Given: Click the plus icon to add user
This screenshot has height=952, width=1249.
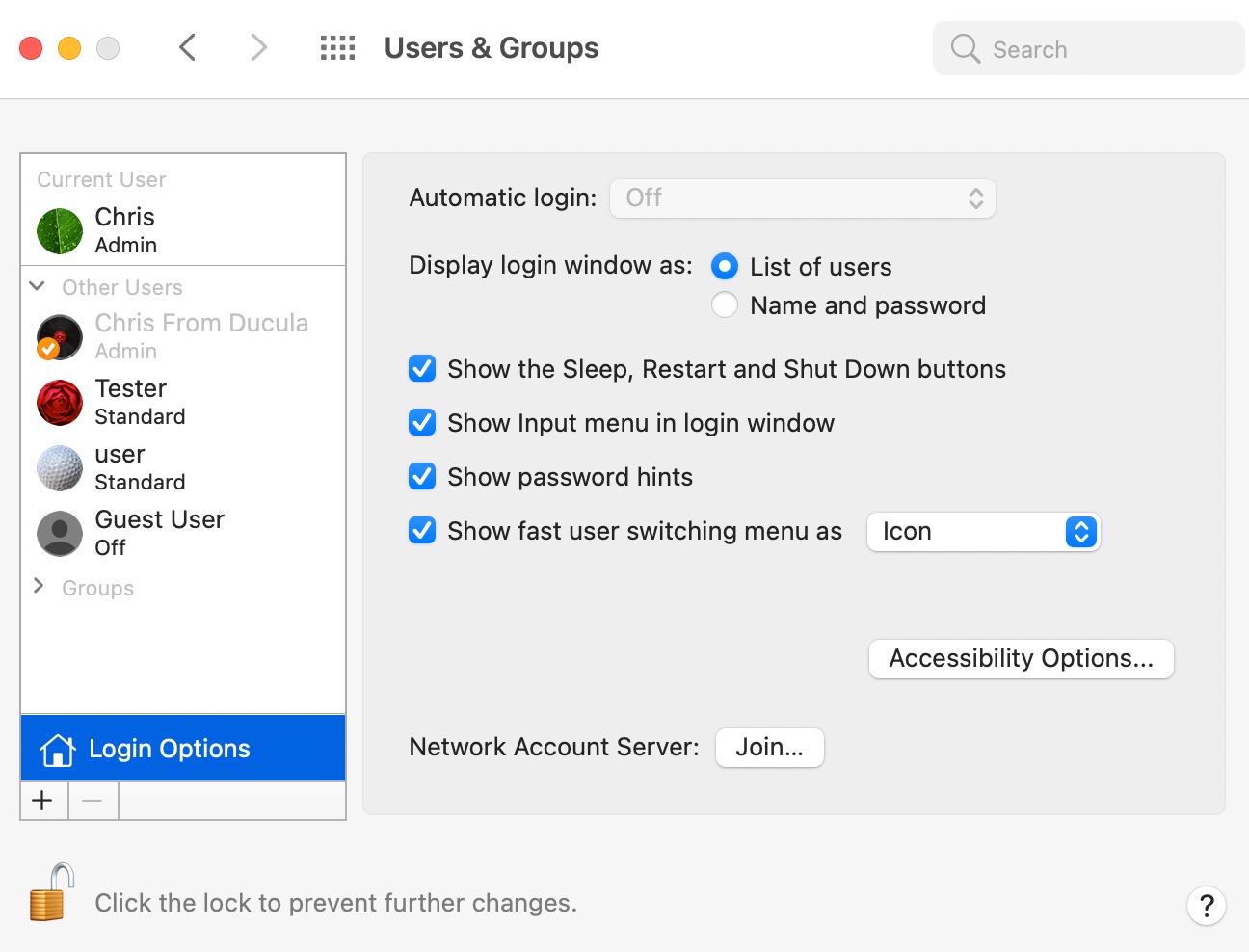Looking at the screenshot, I should click(43, 801).
